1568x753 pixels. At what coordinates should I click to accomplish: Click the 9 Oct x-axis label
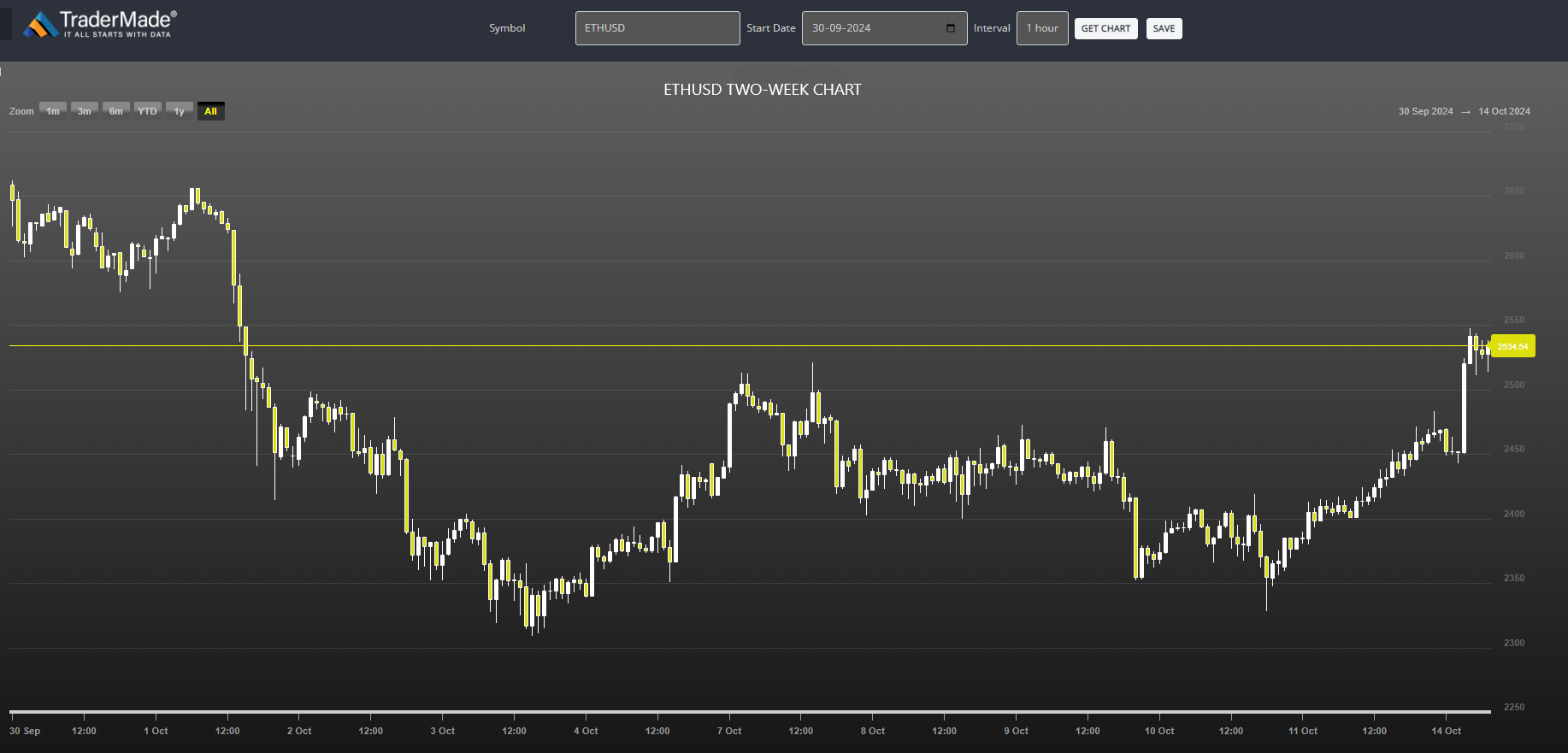point(1016,731)
